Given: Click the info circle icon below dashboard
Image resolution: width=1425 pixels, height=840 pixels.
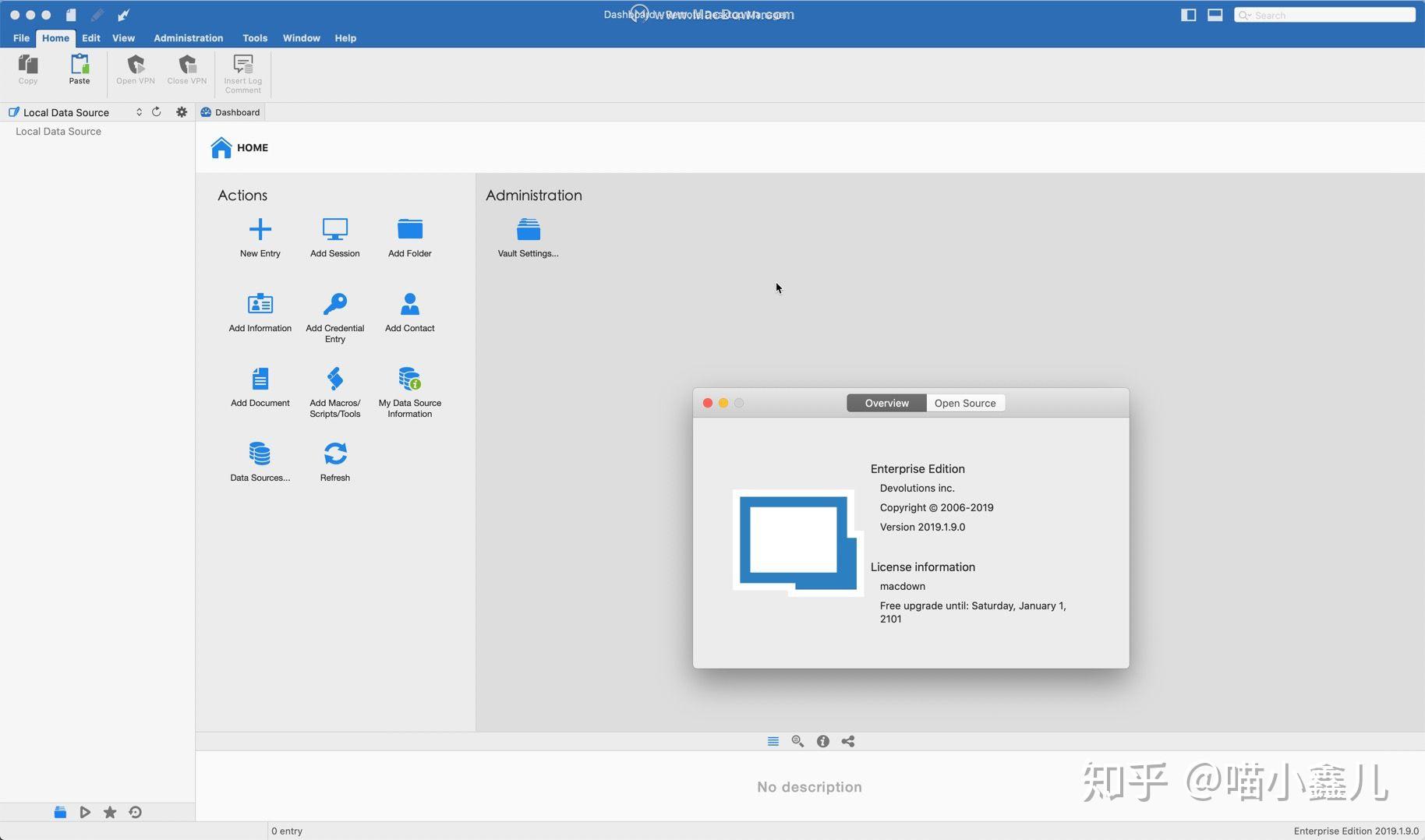Looking at the screenshot, I should (x=823, y=741).
